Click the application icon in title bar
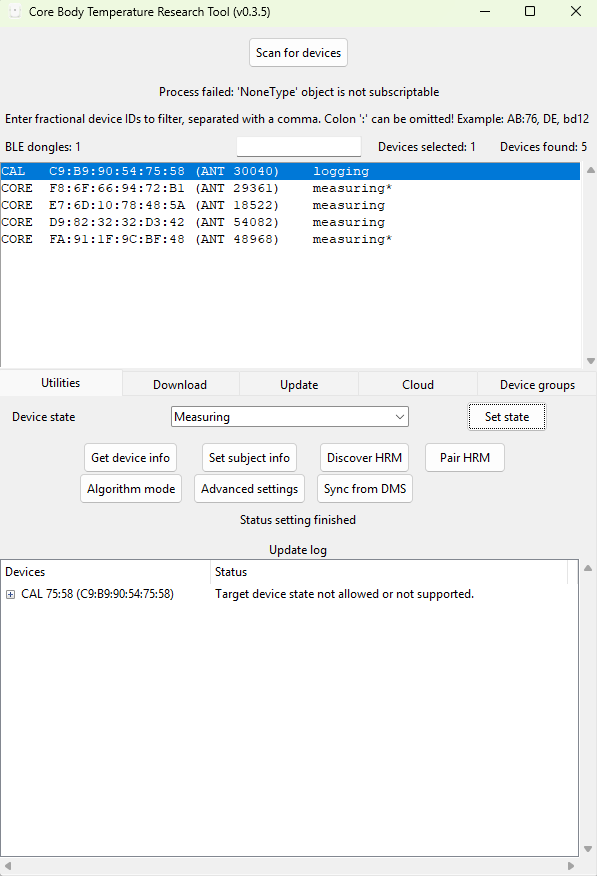 (15, 12)
